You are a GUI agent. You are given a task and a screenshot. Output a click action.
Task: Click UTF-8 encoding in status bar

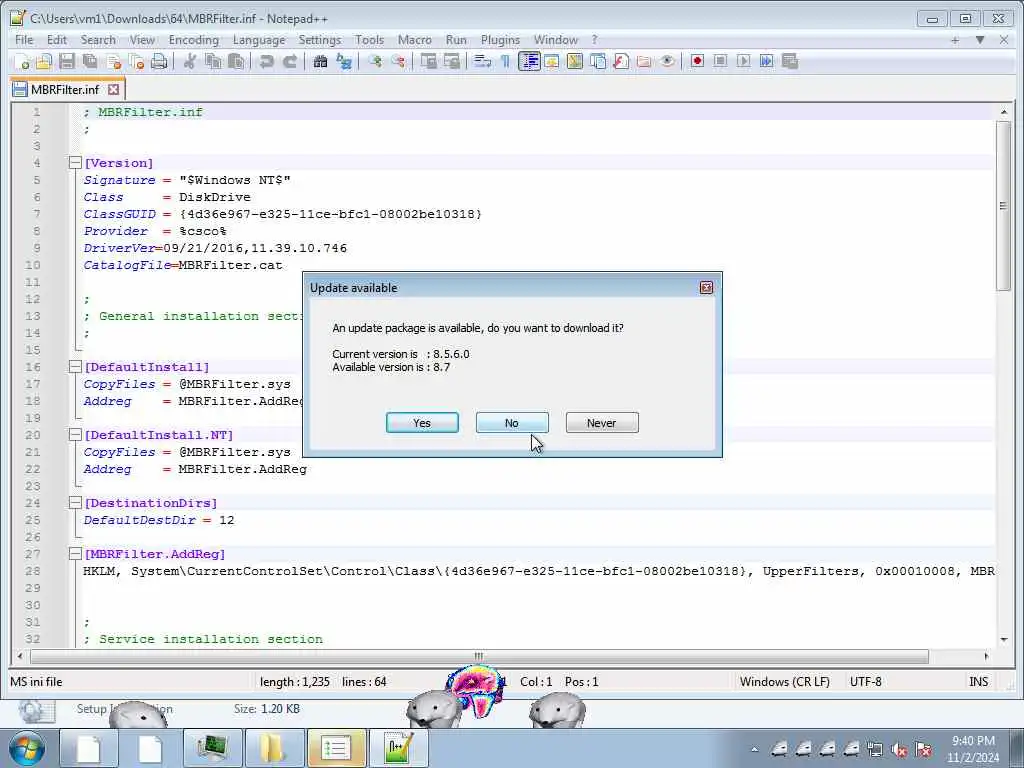865,682
